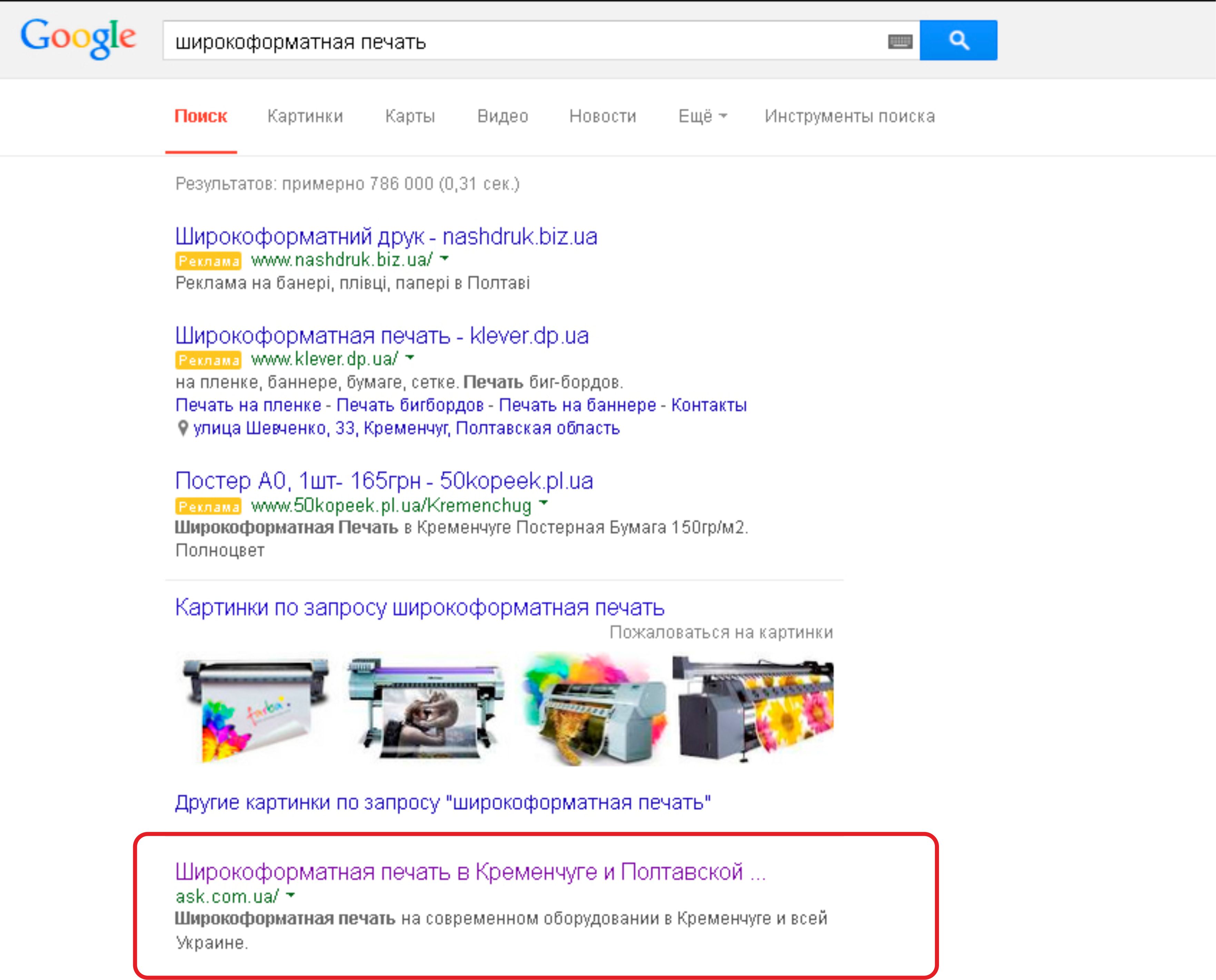
Task: Open the on-screen keyboard icon in search box
Action: (900, 41)
